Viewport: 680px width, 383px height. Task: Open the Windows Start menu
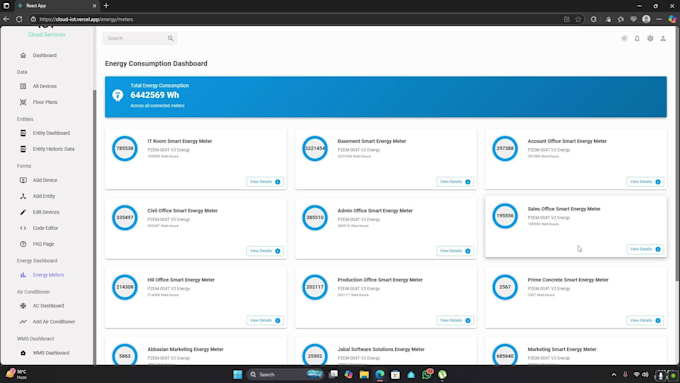(238, 374)
